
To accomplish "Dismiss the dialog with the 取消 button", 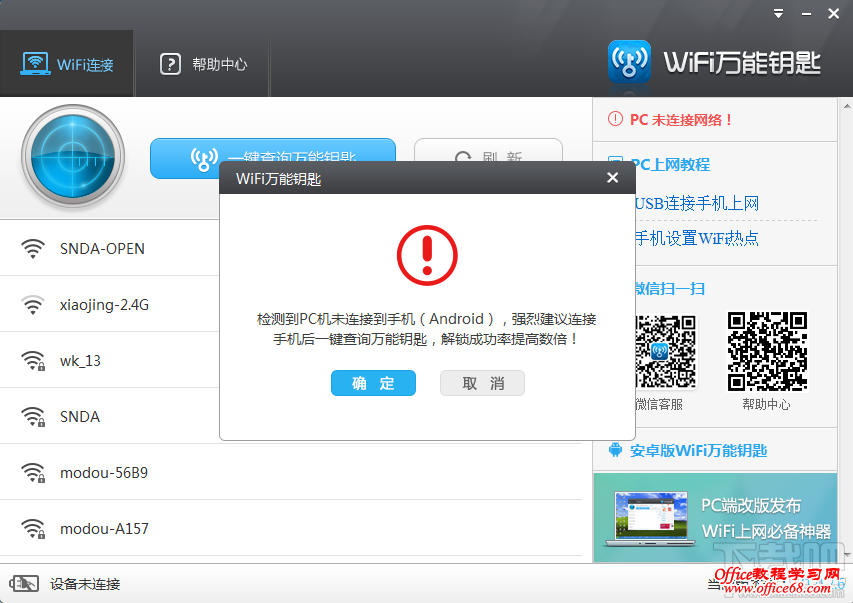I will pos(482,383).
